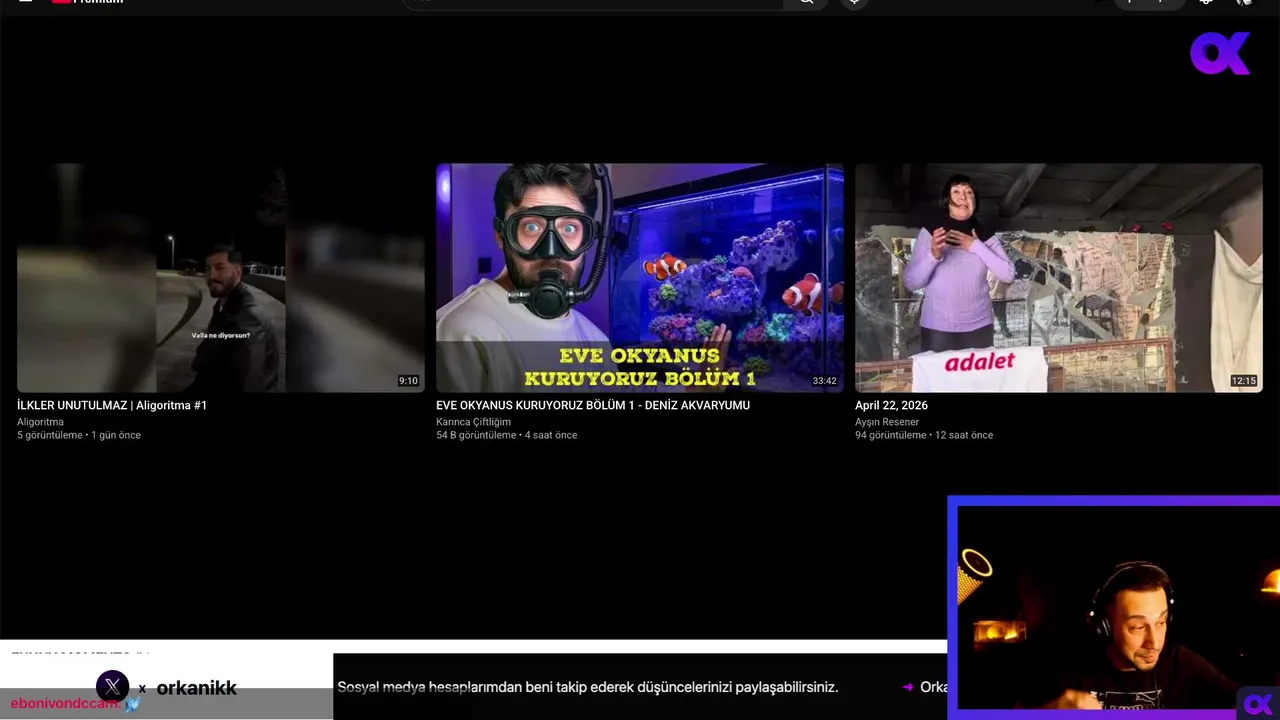Click the 'April 22, 2026' video title
The image size is (1280, 720).
(x=891, y=405)
